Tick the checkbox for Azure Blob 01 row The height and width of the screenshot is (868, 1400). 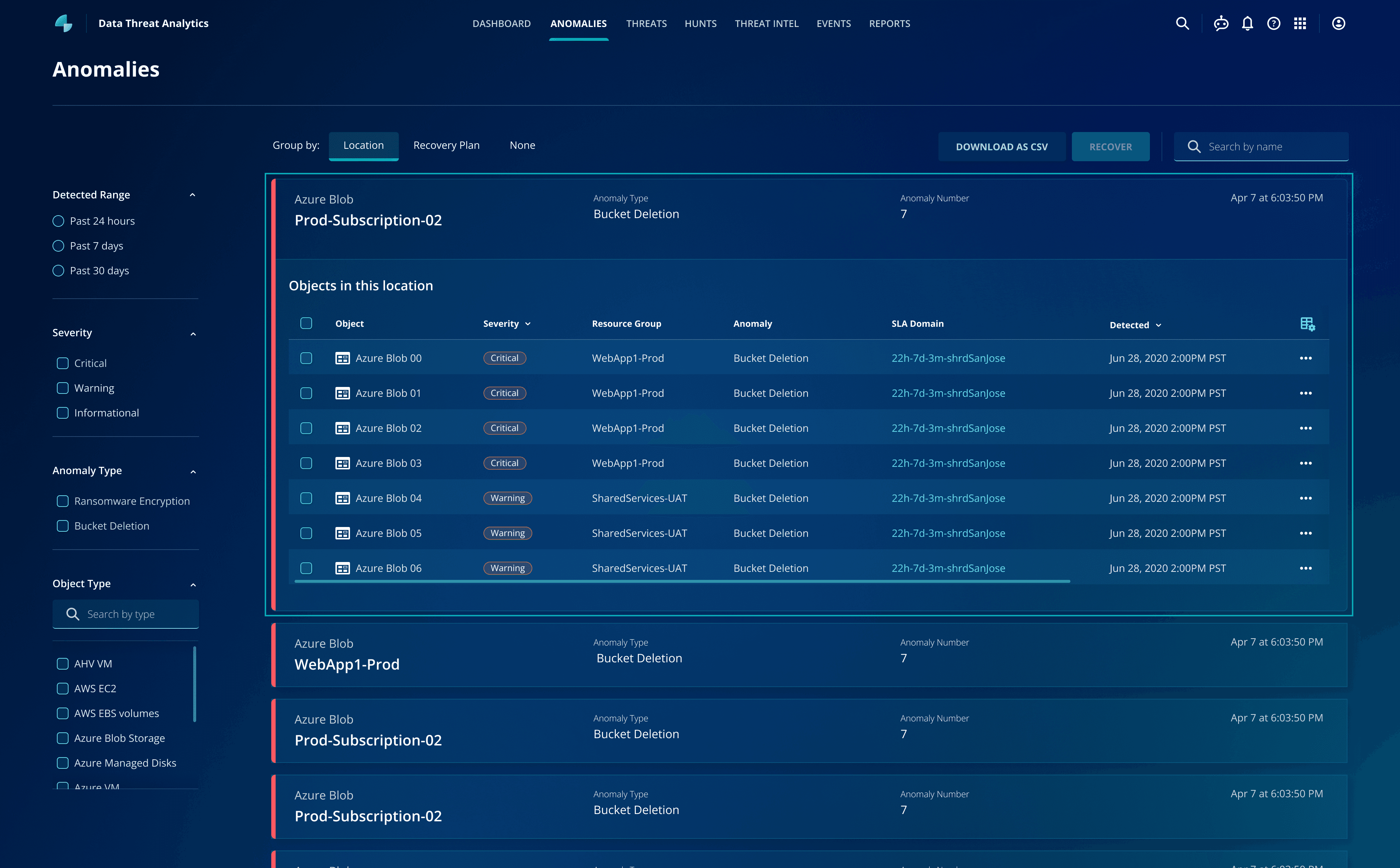pyautogui.click(x=306, y=393)
